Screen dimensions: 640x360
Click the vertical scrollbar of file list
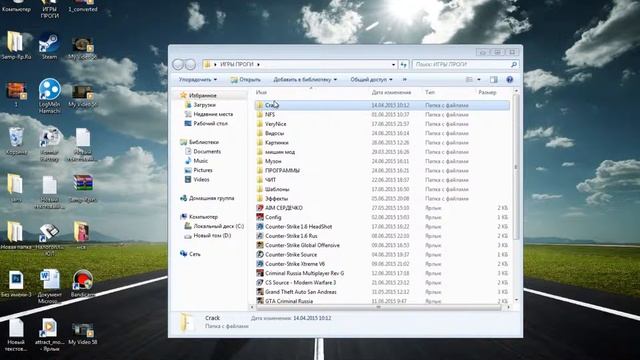point(516,167)
